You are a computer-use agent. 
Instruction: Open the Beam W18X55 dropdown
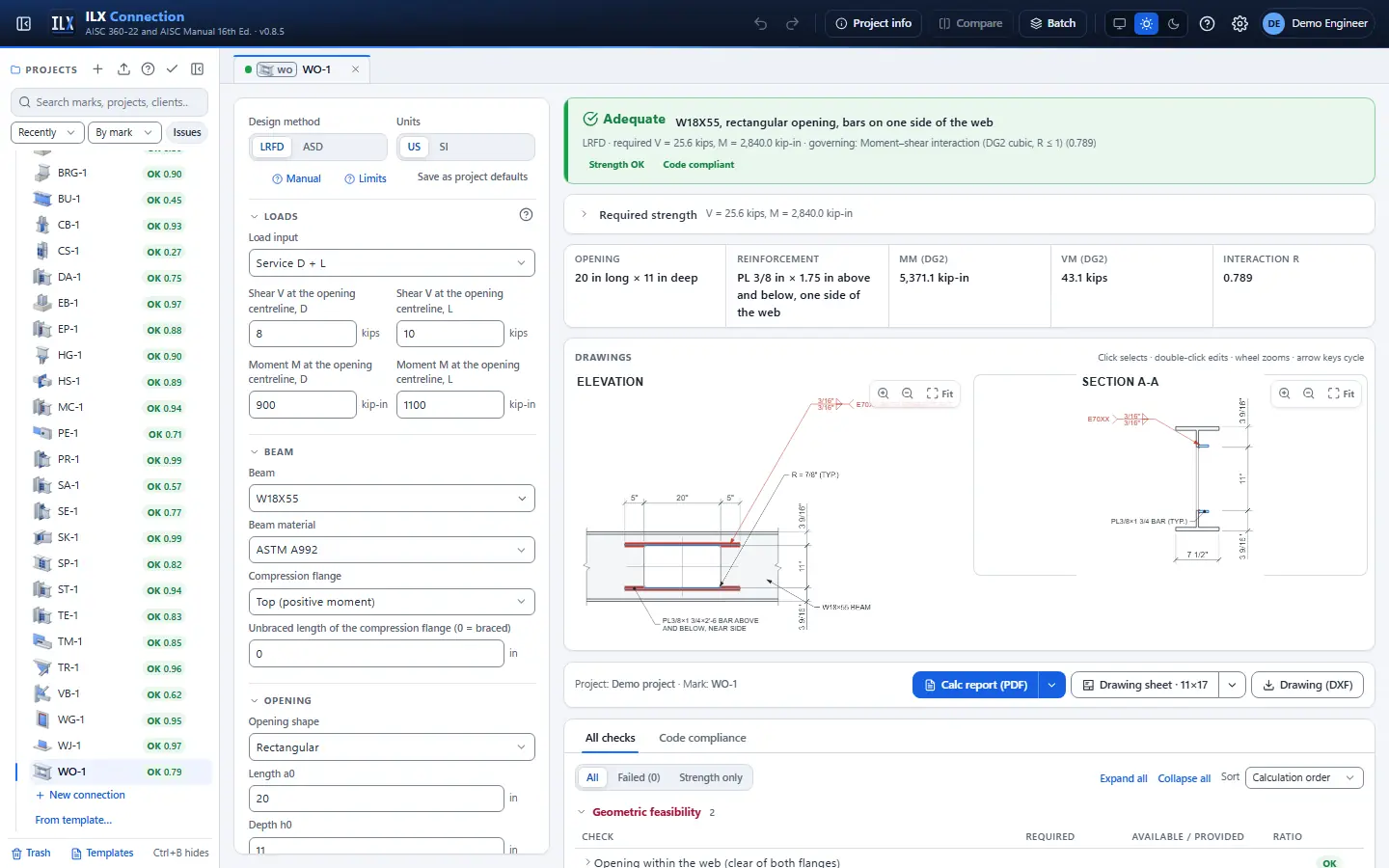[x=392, y=499]
